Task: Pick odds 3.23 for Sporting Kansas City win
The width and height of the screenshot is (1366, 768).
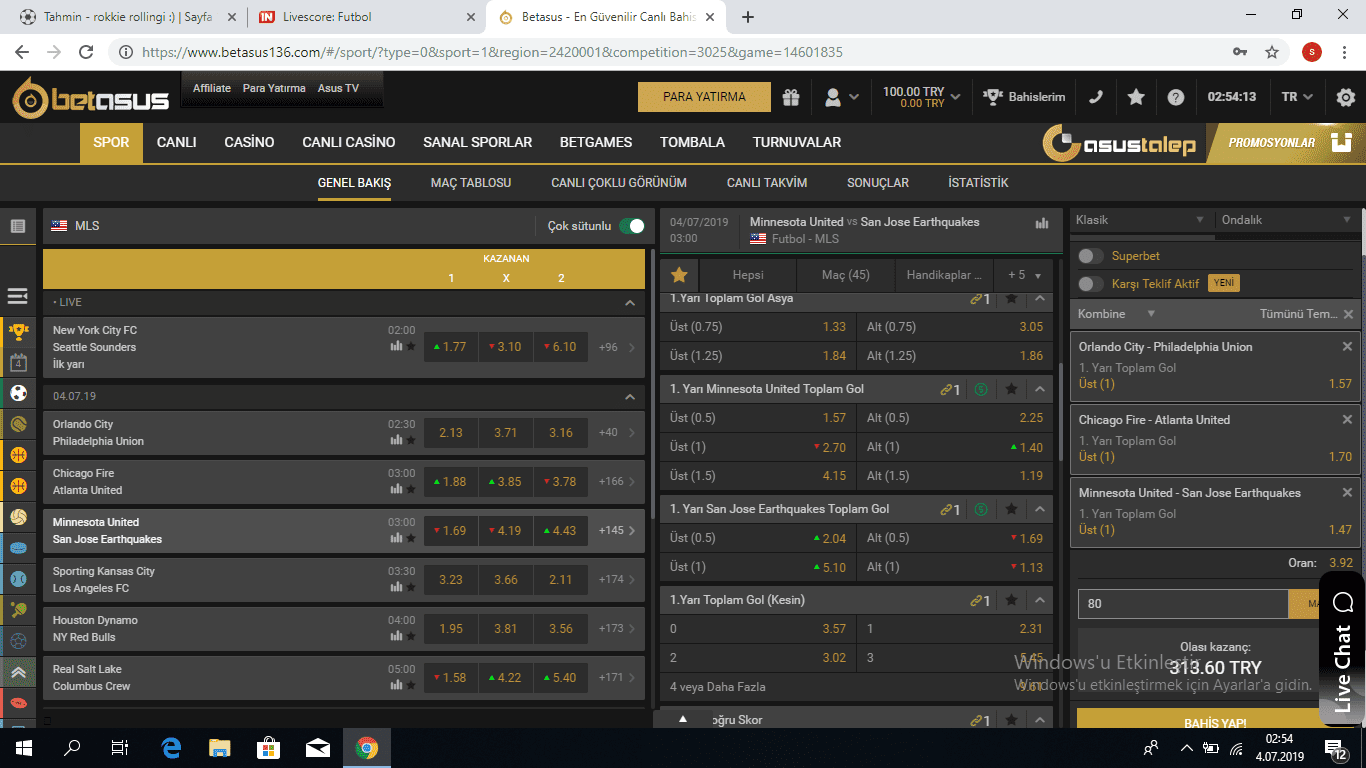Action: tap(451, 579)
